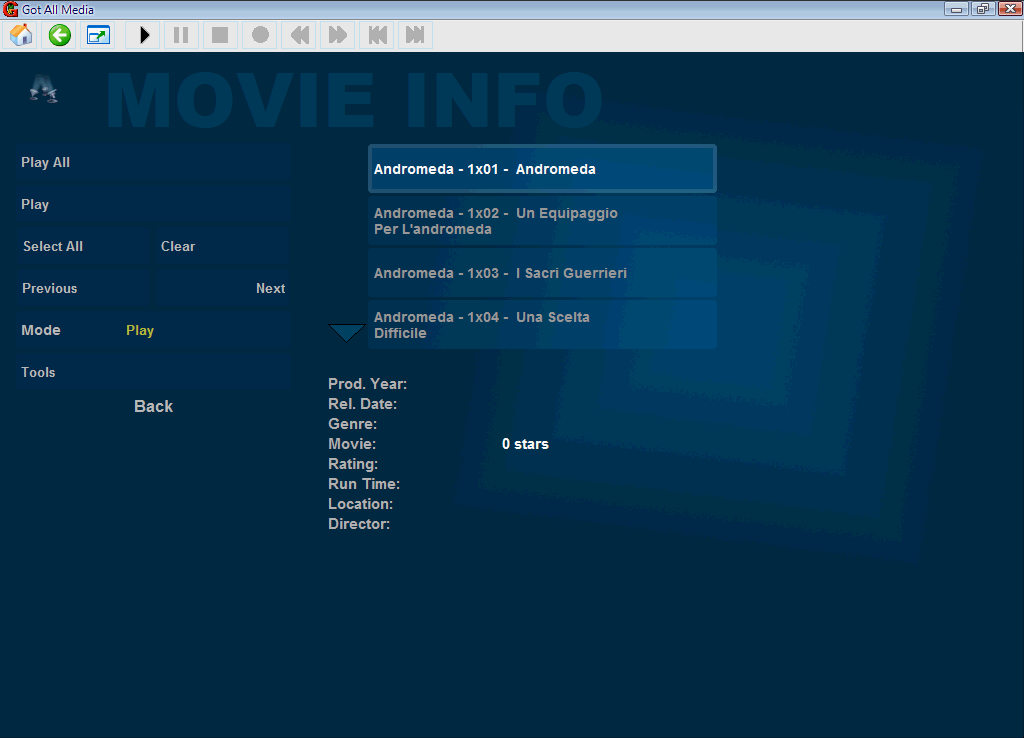Click the Back button
This screenshot has width=1024, height=738.
tap(153, 406)
